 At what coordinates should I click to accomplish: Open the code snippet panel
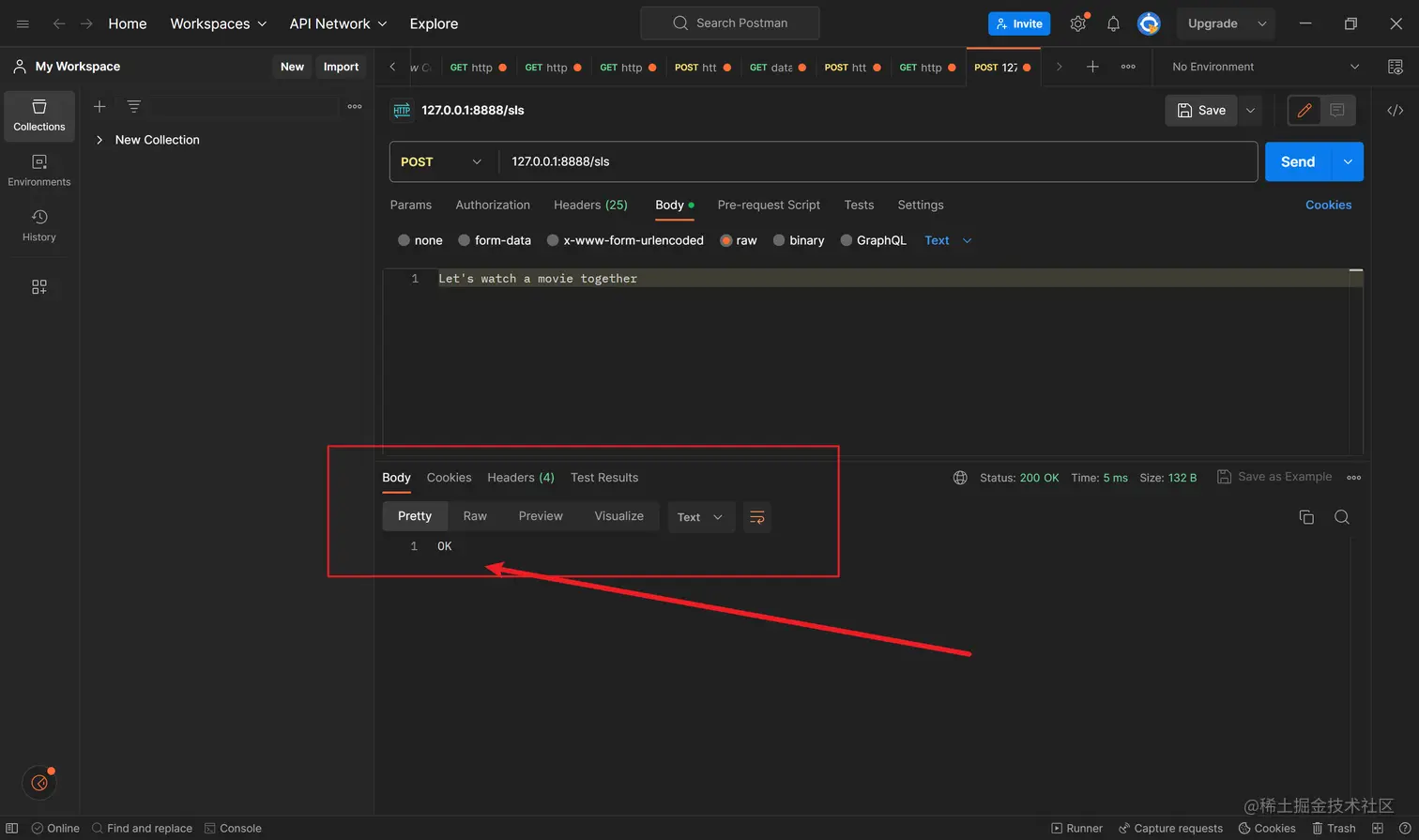[x=1396, y=110]
